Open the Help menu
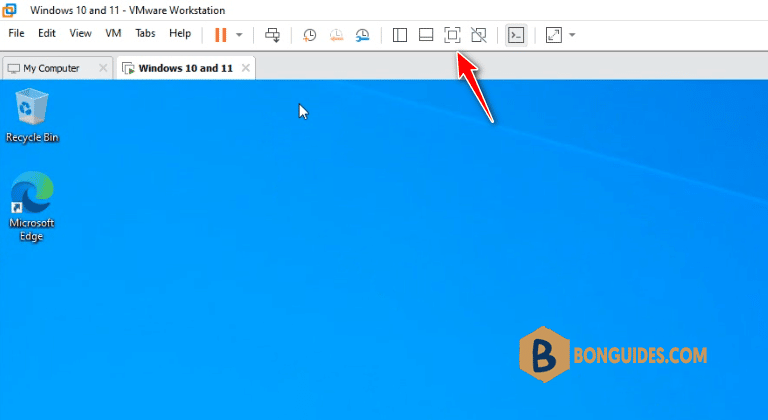 point(180,33)
